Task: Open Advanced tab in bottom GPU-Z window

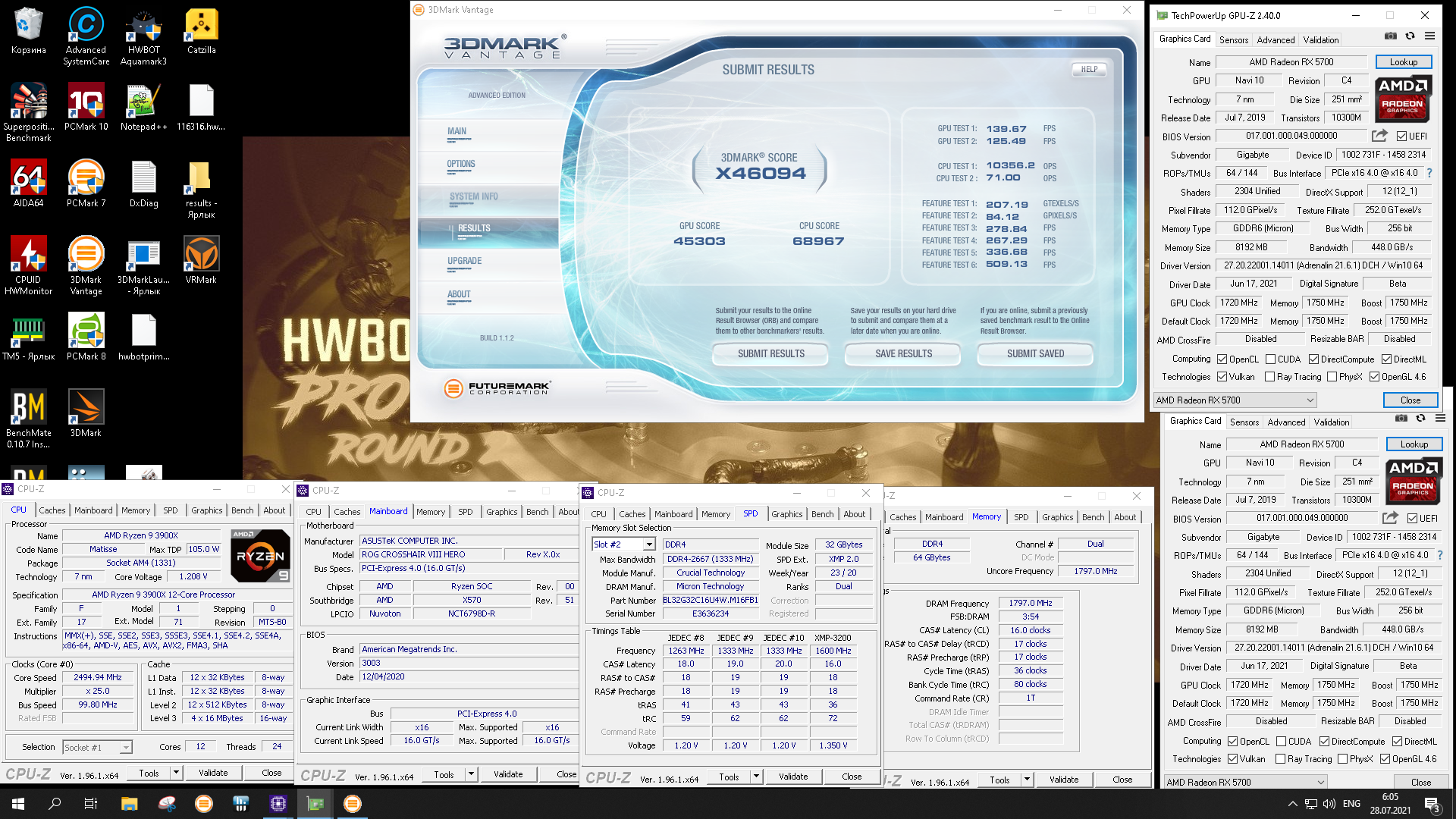Action: pyautogui.click(x=1286, y=422)
